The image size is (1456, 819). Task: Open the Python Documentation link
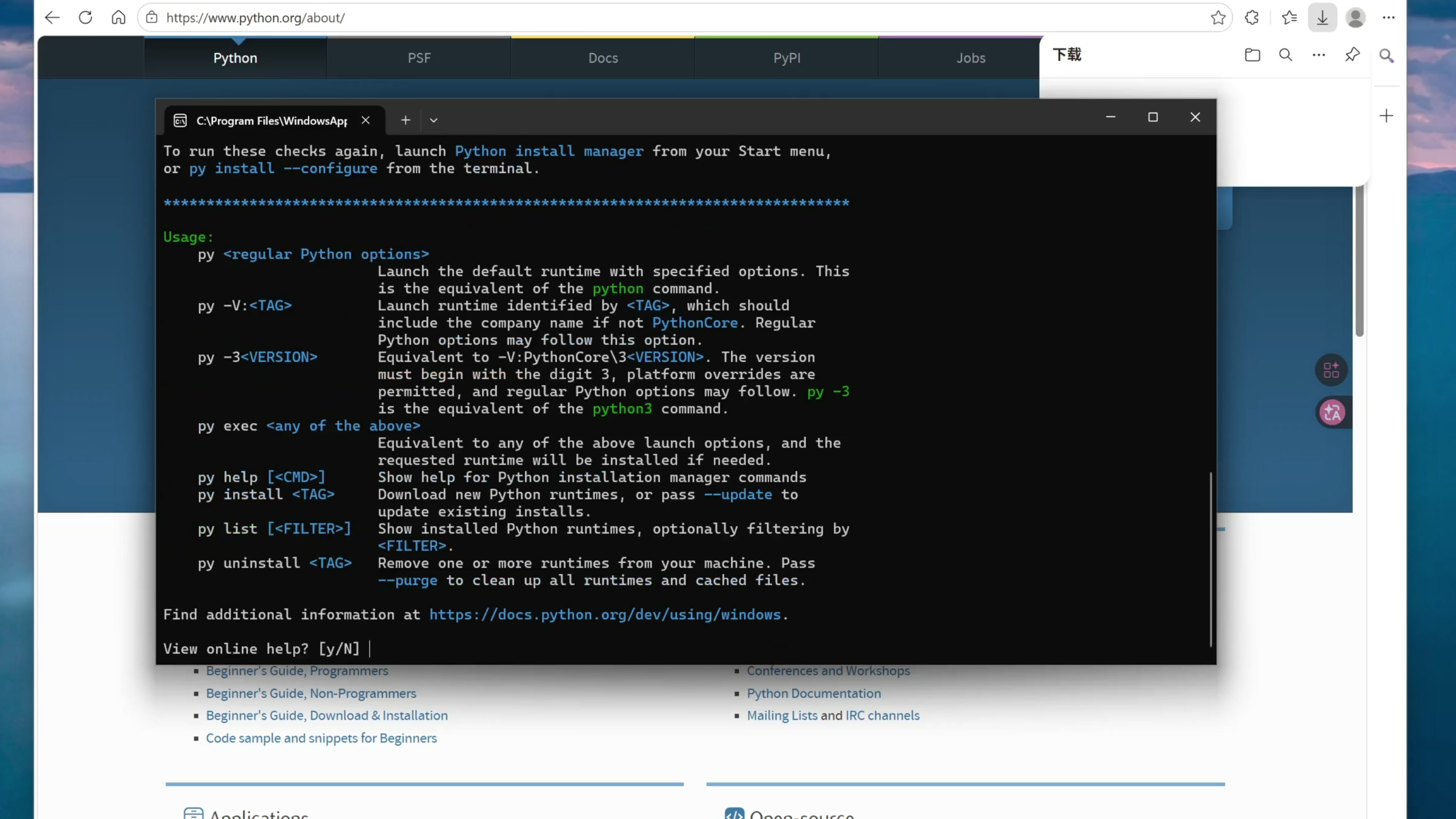pyautogui.click(x=813, y=693)
